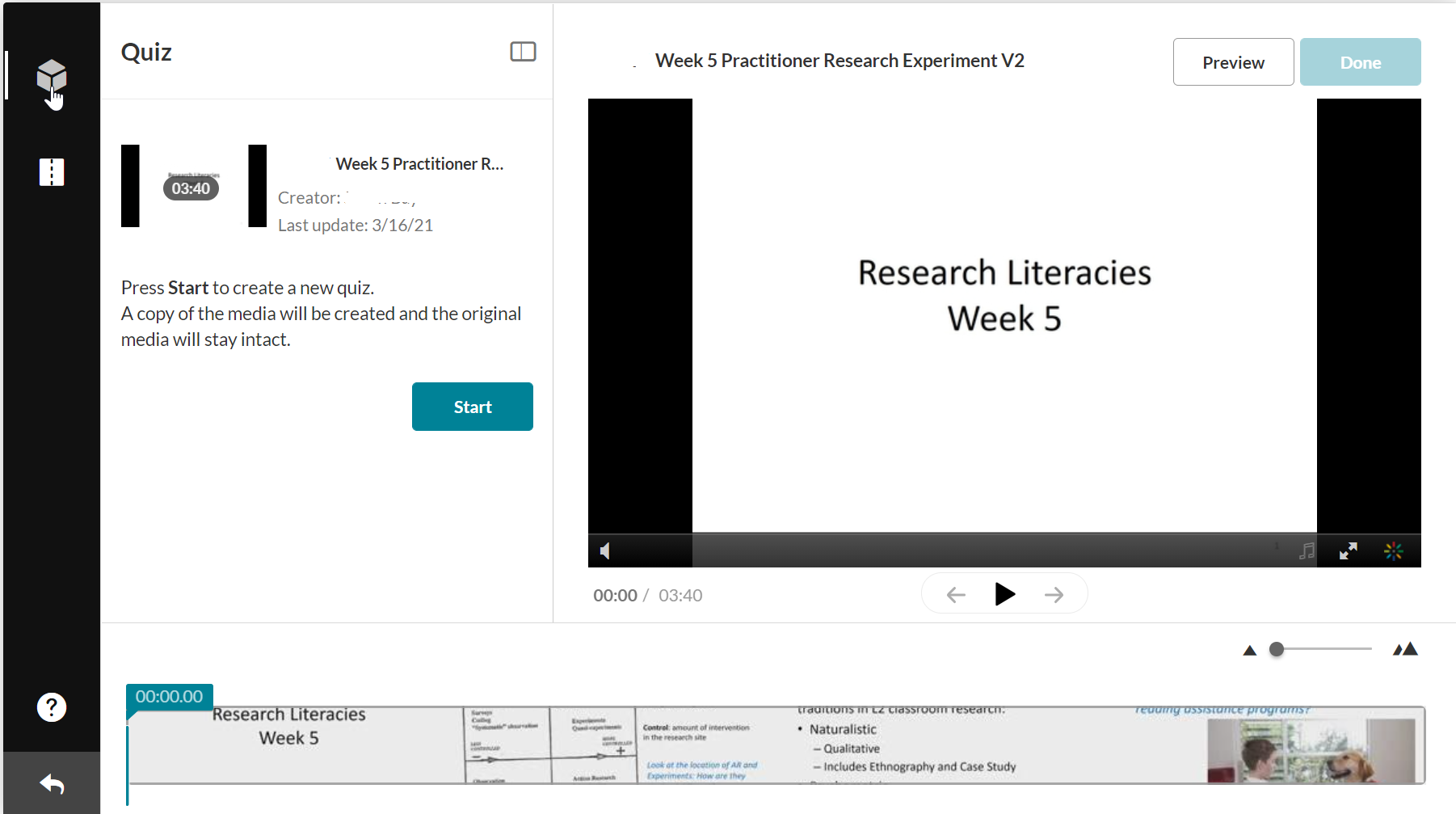1456x814 pixels.
Task: Click the 00:00.00 timeline playhead marker
Action: (x=169, y=697)
